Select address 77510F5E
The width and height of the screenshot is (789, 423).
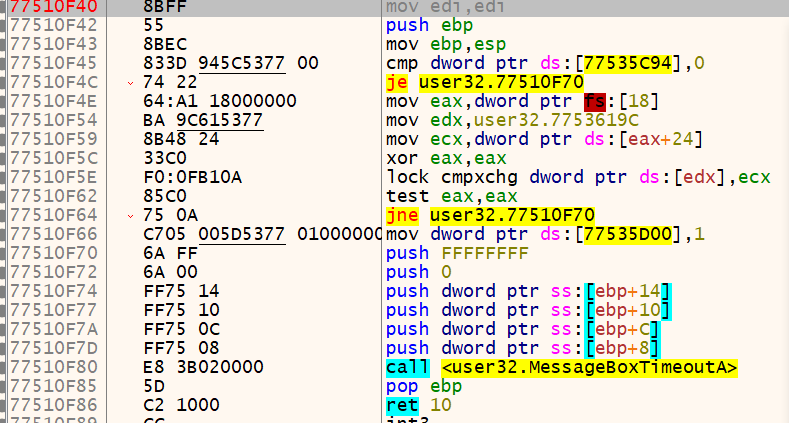pos(54,177)
